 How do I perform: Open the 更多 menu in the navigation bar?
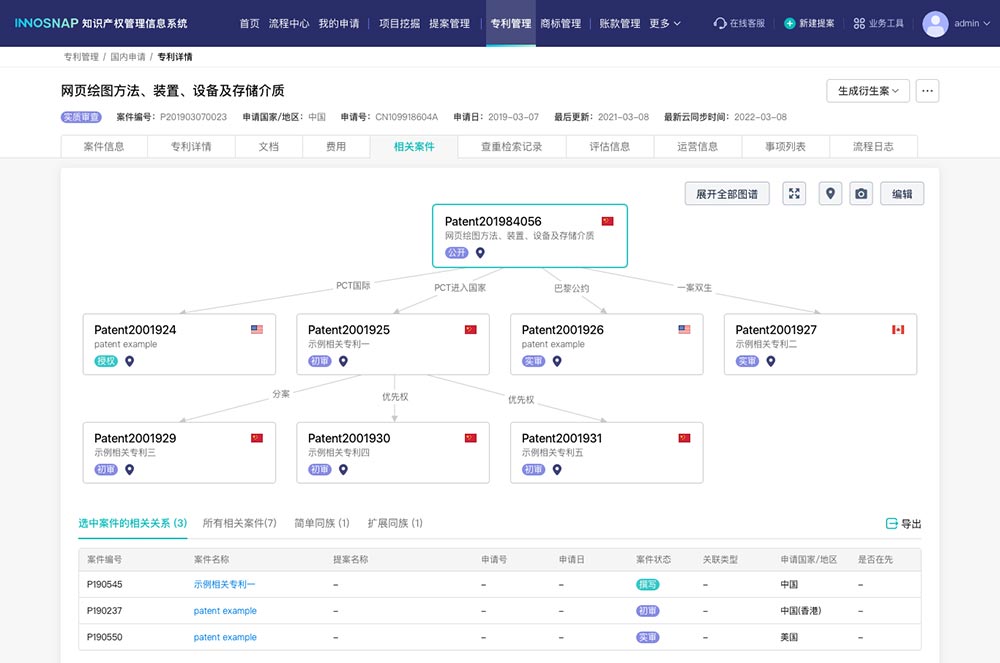(x=665, y=23)
